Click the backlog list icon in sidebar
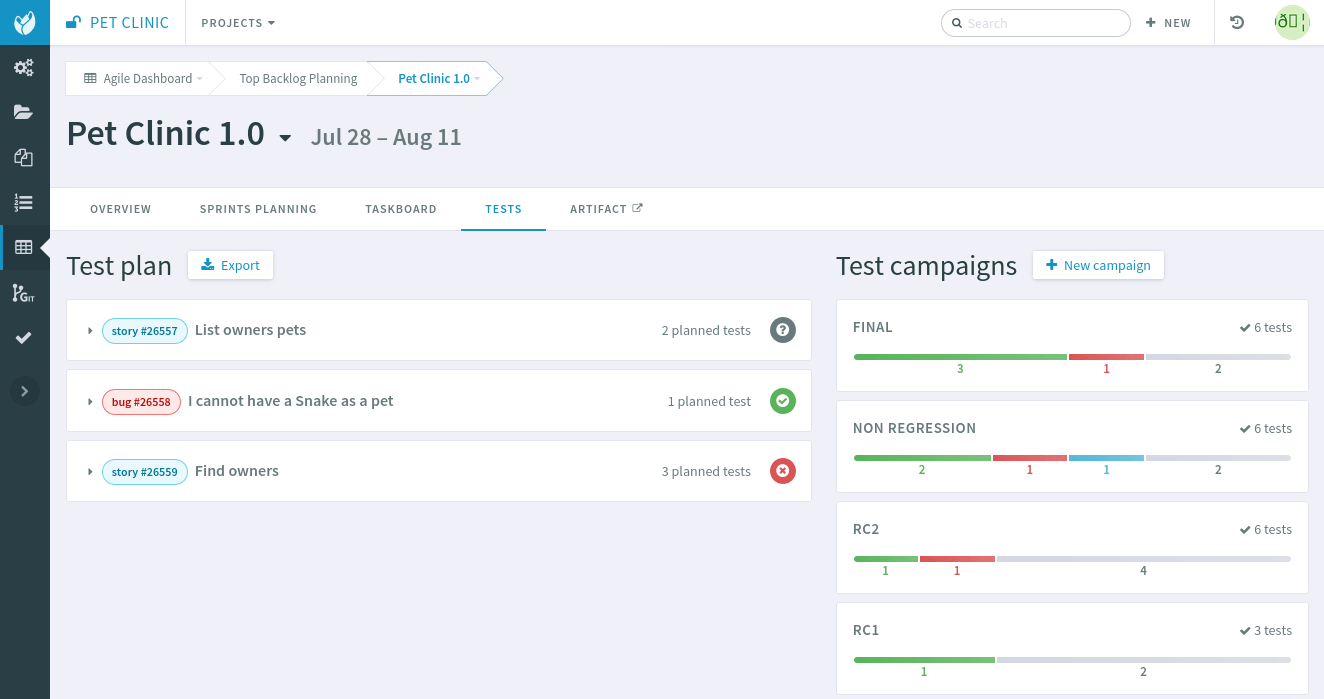The width and height of the screenshot is (1324, 699). (x=24, y=202)
